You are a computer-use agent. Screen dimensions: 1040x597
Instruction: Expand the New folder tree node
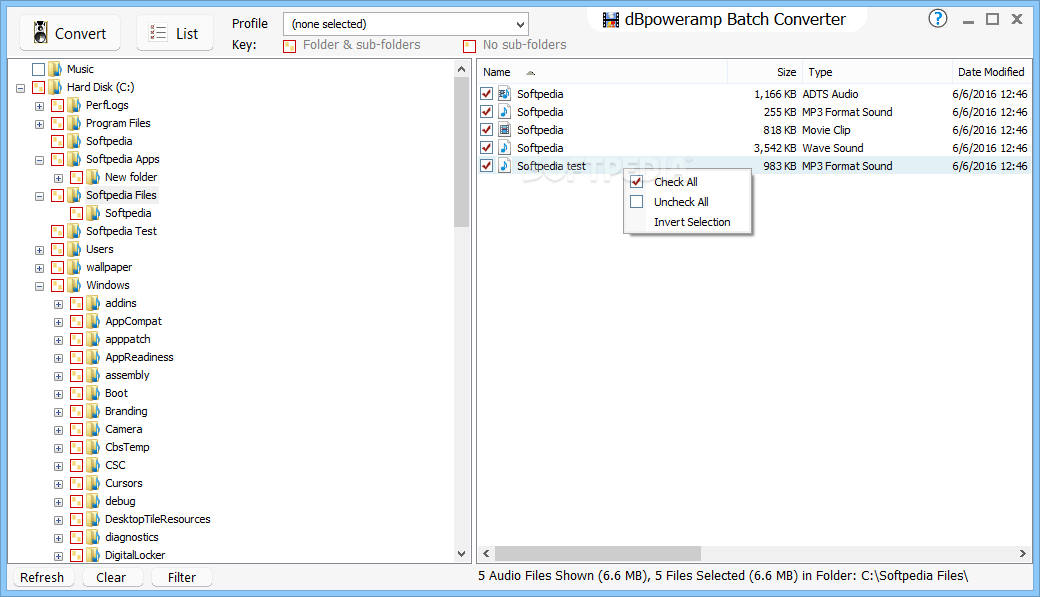click(58, 178)
